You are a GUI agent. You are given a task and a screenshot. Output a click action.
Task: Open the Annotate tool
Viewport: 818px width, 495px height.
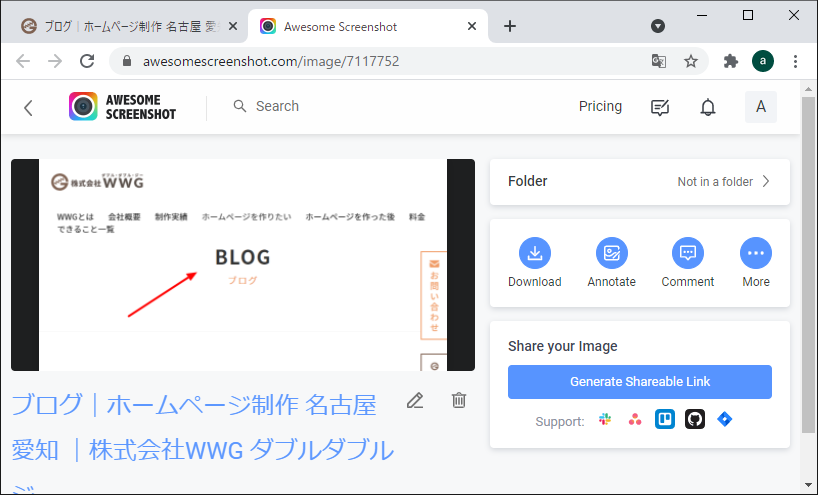point(611,254)
